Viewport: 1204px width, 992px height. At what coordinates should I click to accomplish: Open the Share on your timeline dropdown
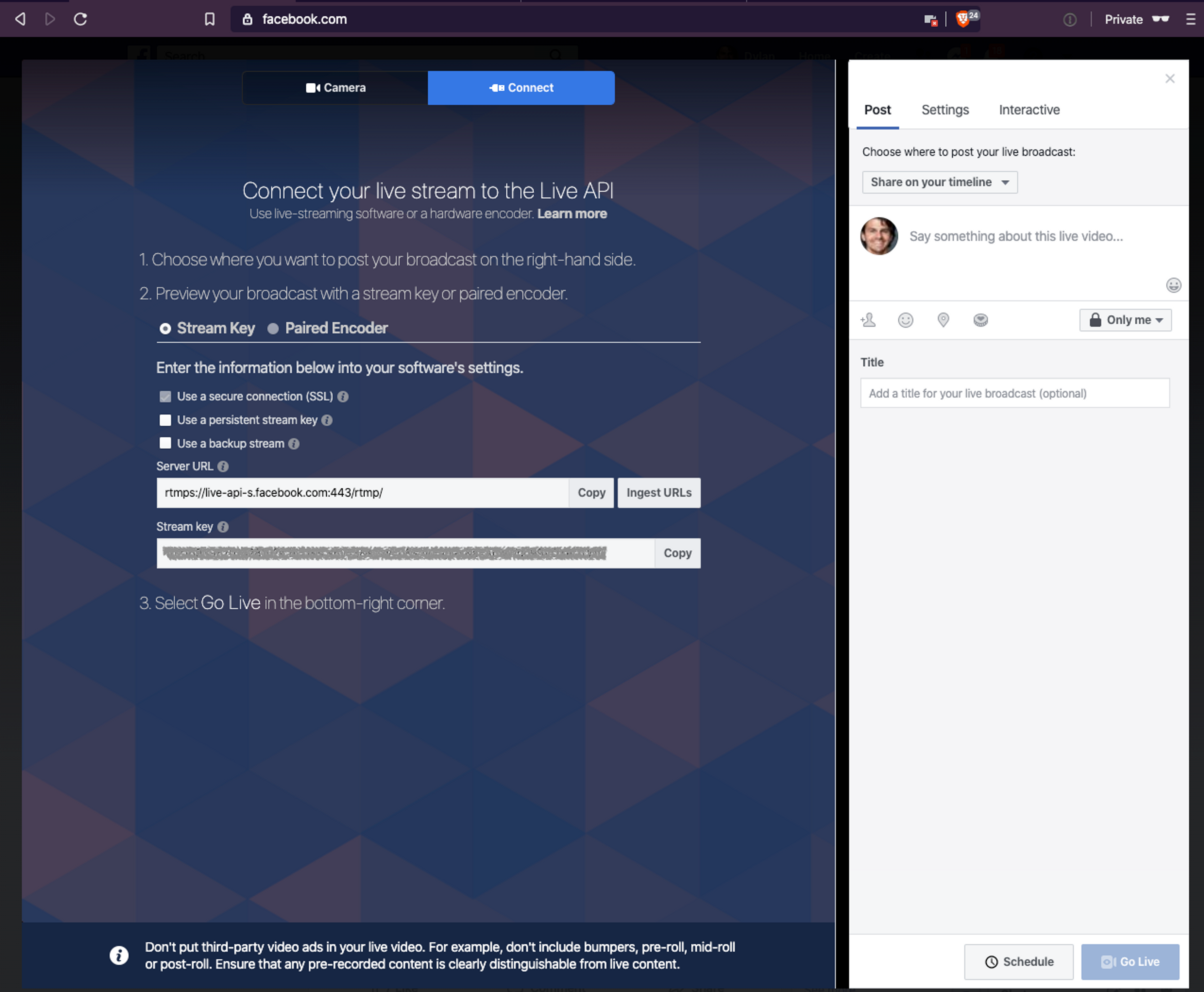pos(939,182)
